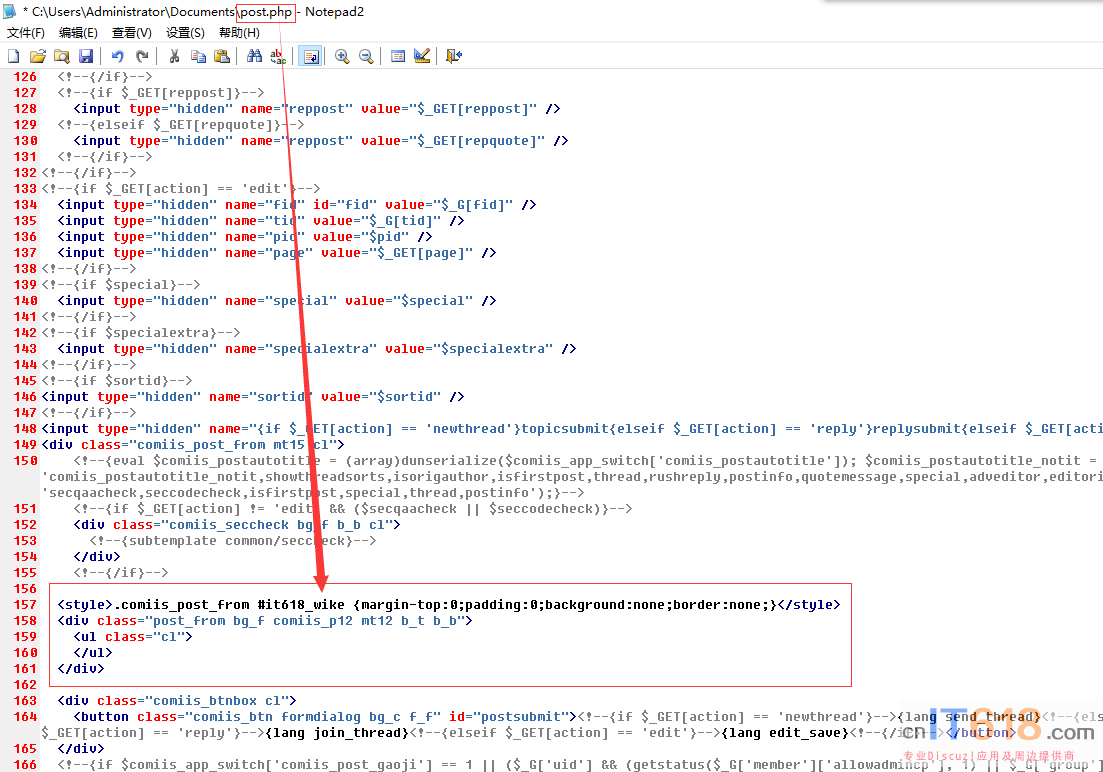This screenshot has height=772, width=1103.
Task: Toggle word wrap toolbar button
Action: [x=310, y=56]
